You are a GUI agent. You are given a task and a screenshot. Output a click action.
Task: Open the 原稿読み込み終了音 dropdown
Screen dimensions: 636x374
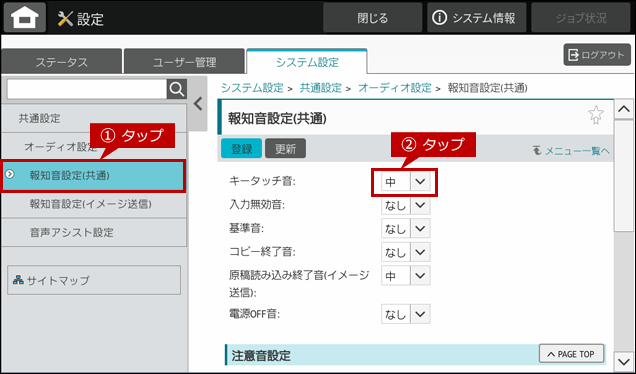click(x=406, y=275)
